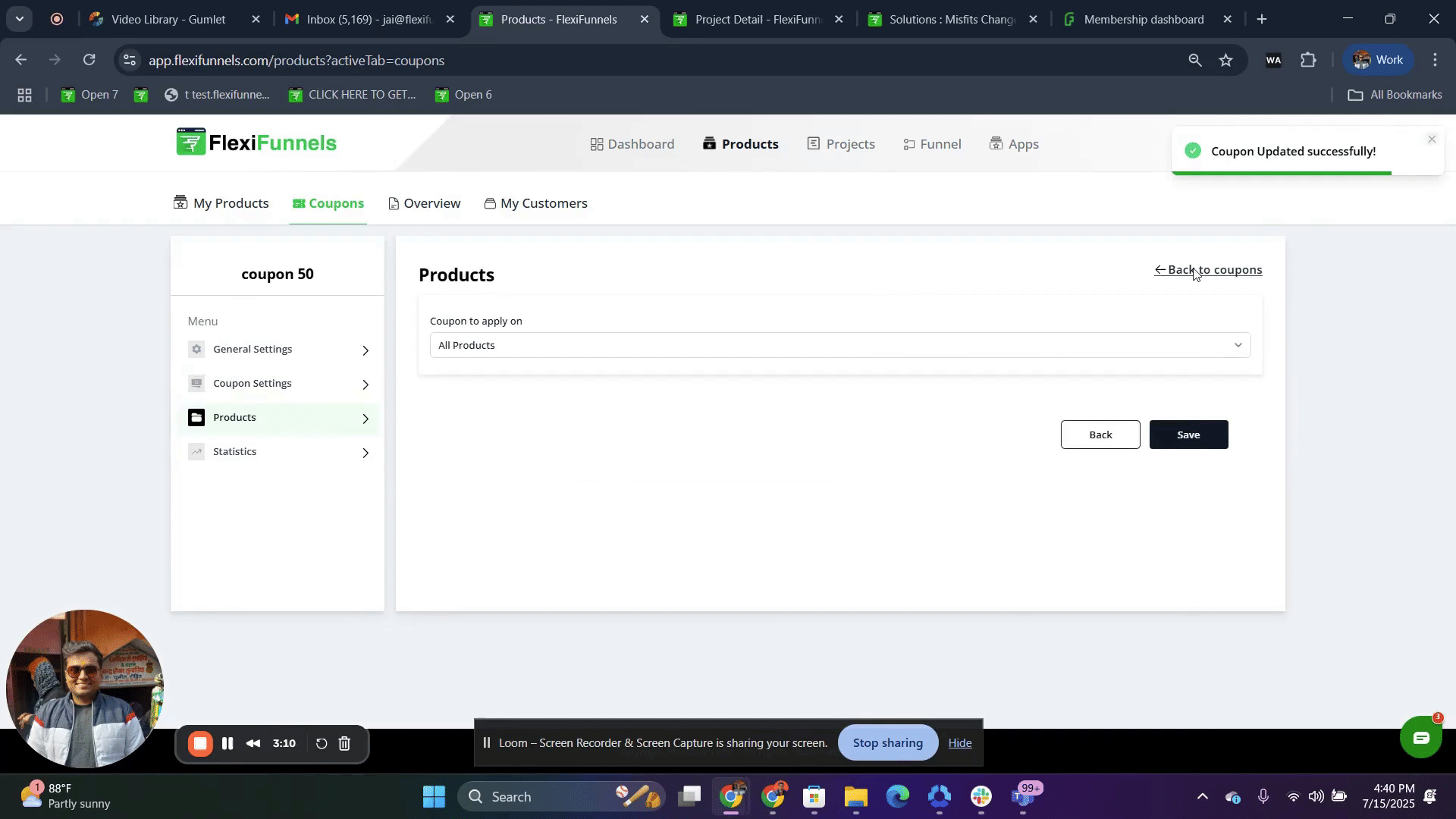The width and height of the screenshot is (1456, 819).
Task: Go to Projects in top navigation
Action: tap(841, 144)
